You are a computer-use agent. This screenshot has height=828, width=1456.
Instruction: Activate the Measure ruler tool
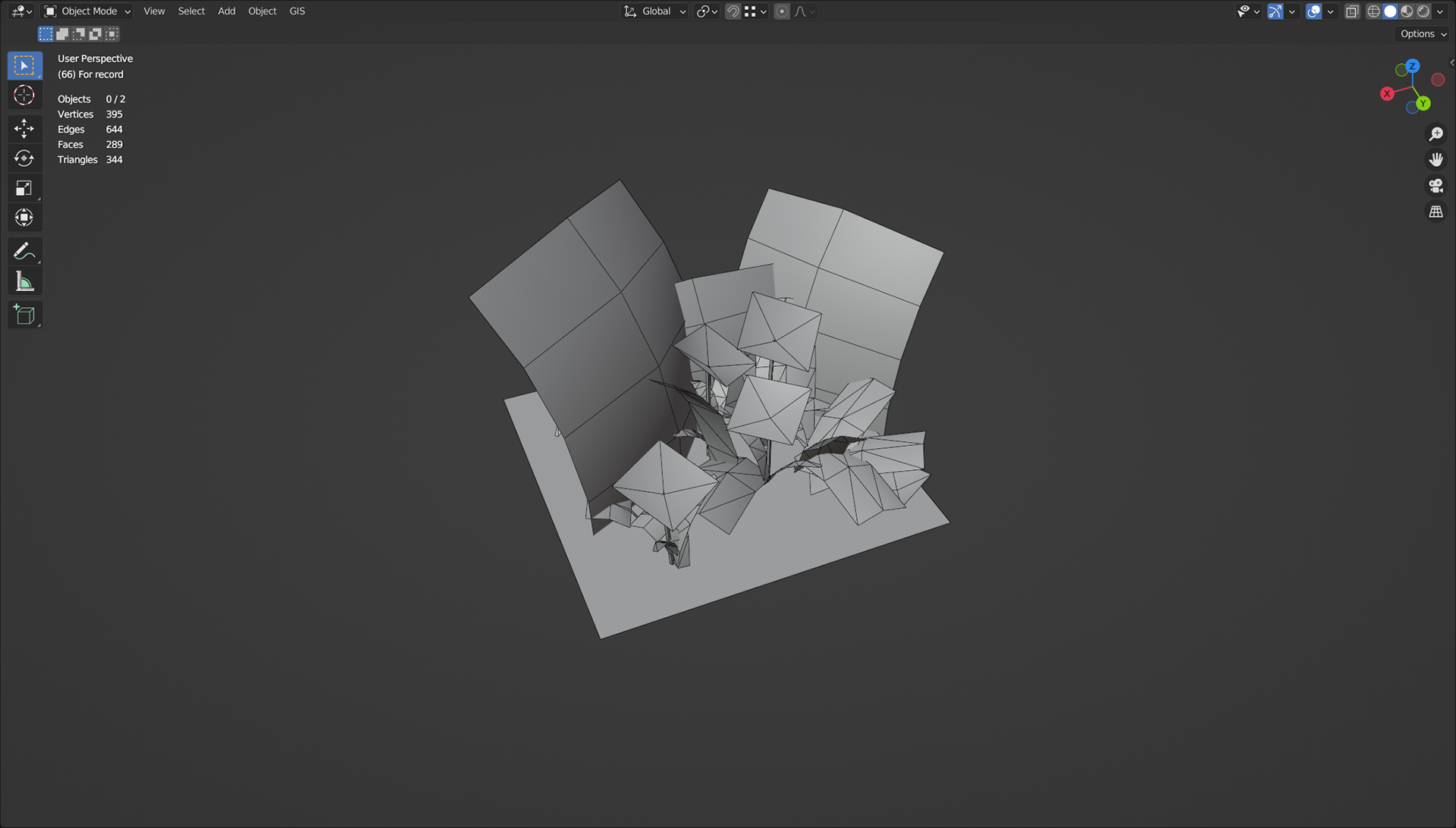tap(24, 282)
